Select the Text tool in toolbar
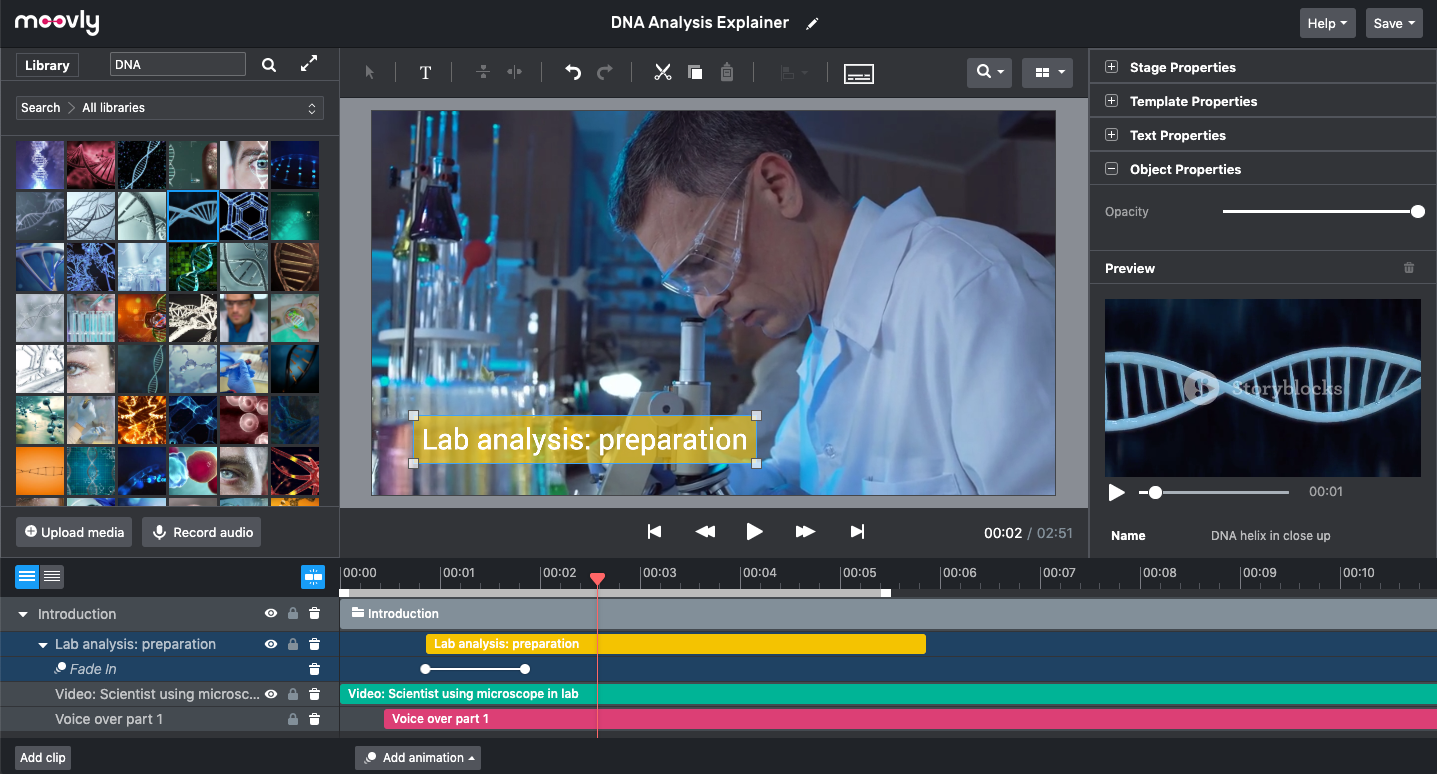1437x774 pixels. click(x=425, y=73)
